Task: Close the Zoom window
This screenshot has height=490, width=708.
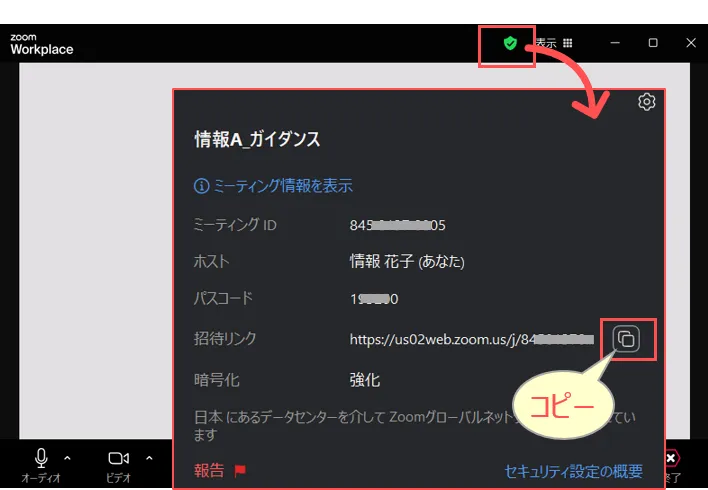Action: (691, 43)
